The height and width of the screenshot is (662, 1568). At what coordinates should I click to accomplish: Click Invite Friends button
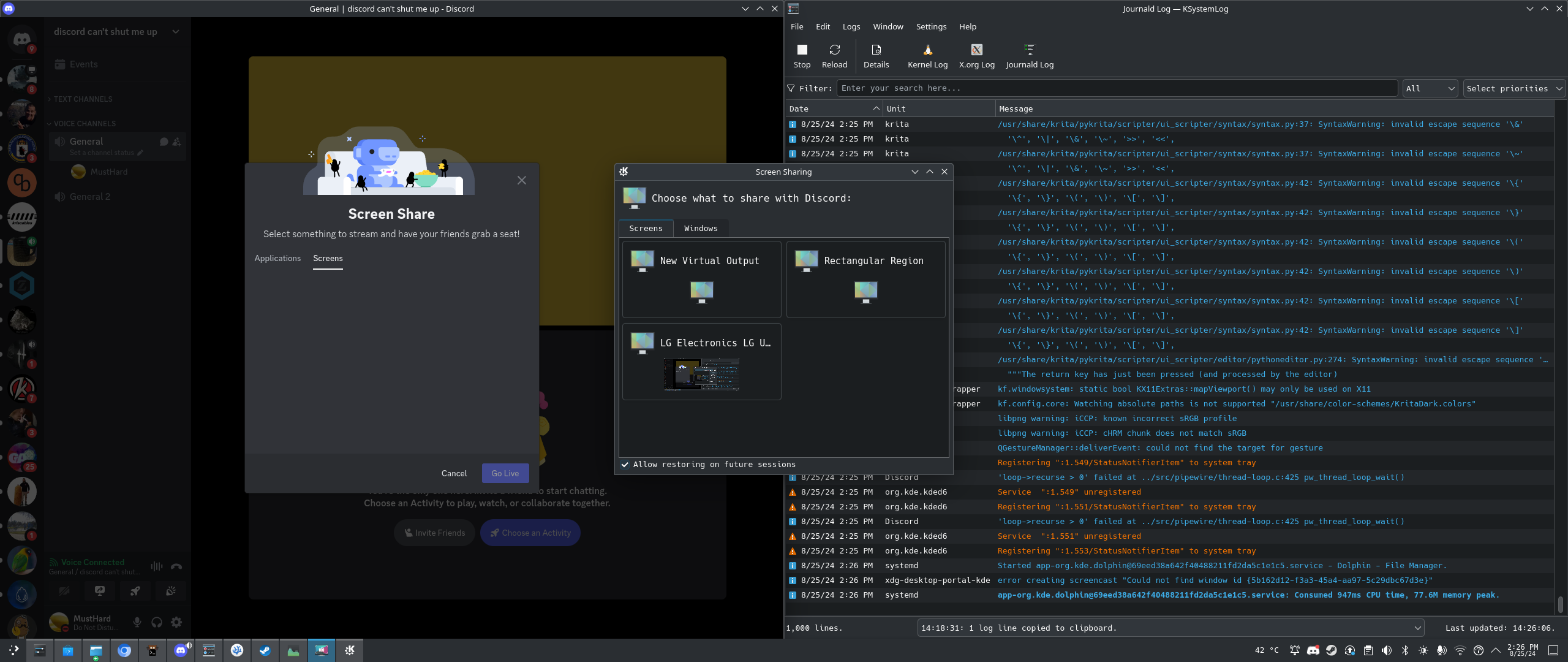435,533
